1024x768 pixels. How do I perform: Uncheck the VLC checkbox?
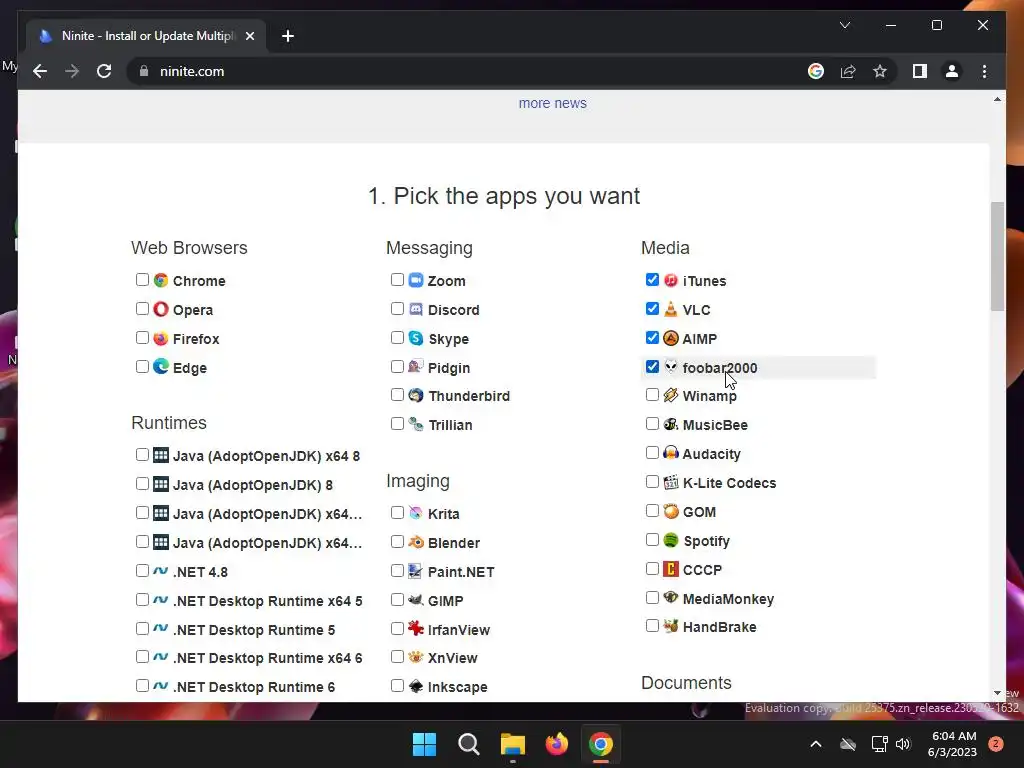(652, 308)
